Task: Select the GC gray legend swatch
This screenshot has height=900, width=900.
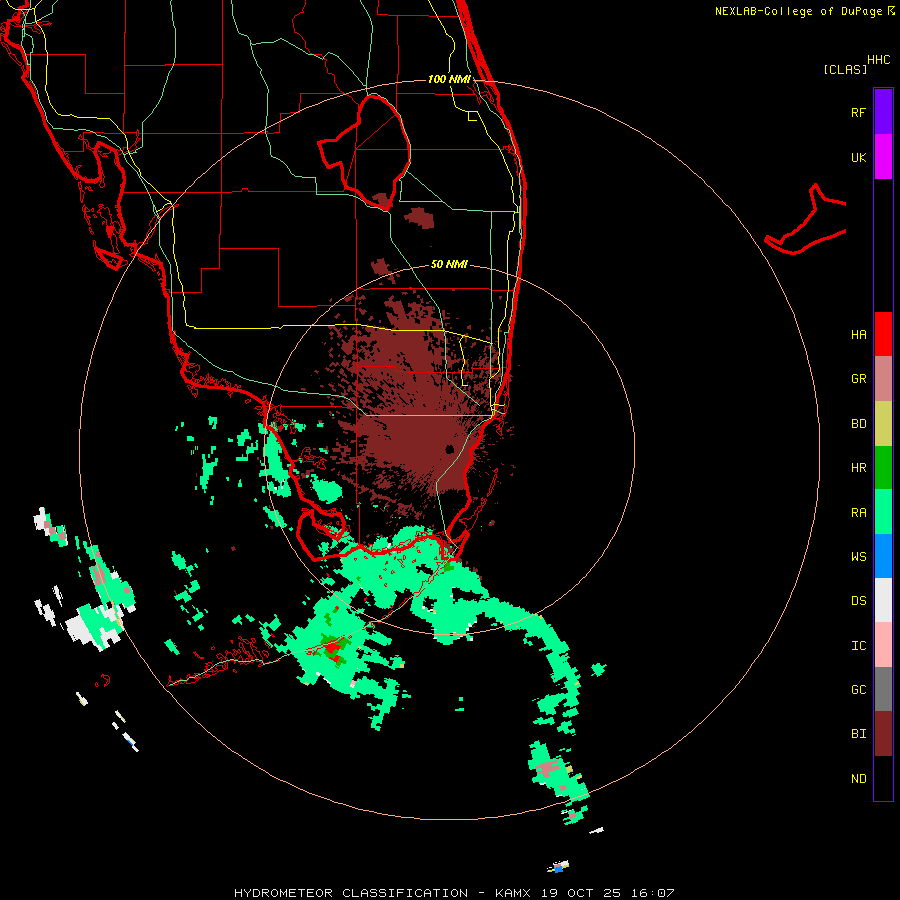Action: pyautogui.click(x=883, y=689)
